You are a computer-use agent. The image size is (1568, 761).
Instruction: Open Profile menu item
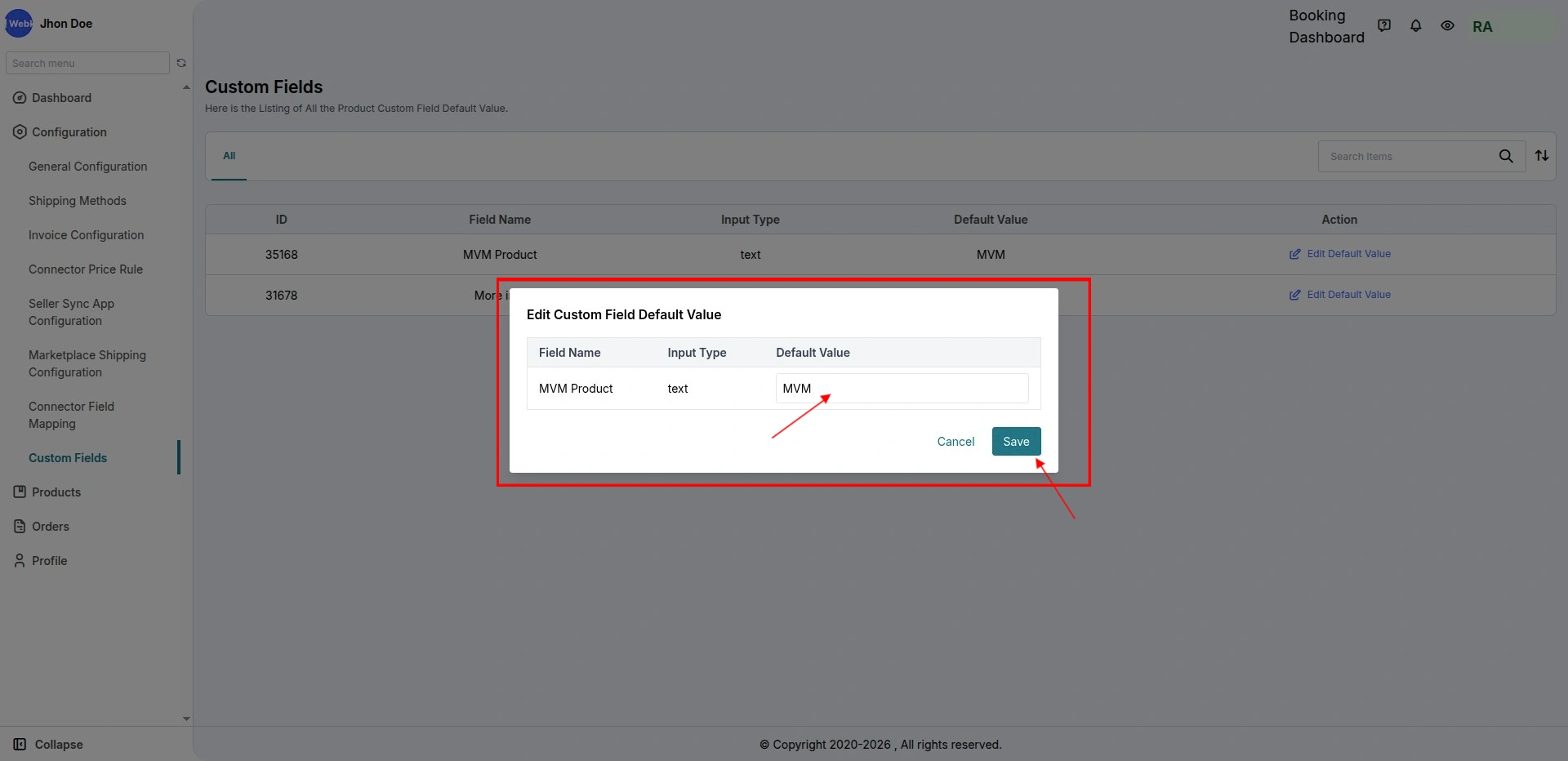click(x=50, y=561)
